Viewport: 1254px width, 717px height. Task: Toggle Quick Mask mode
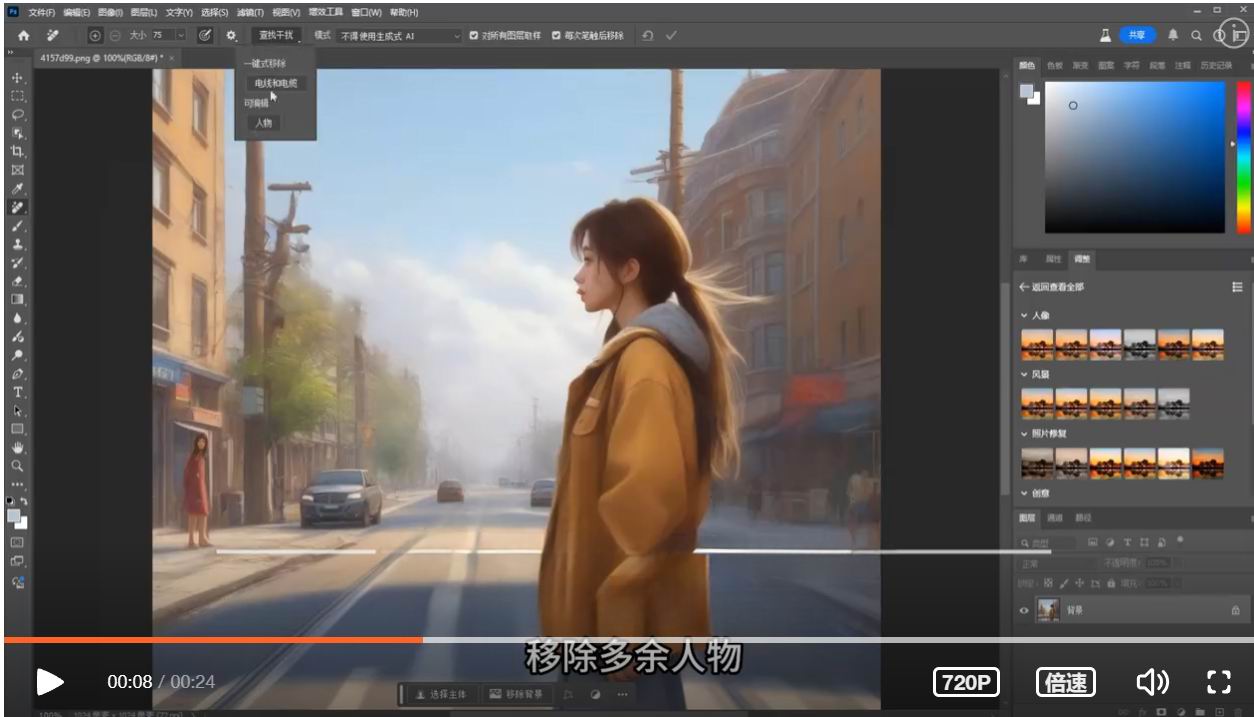point(17,542)
